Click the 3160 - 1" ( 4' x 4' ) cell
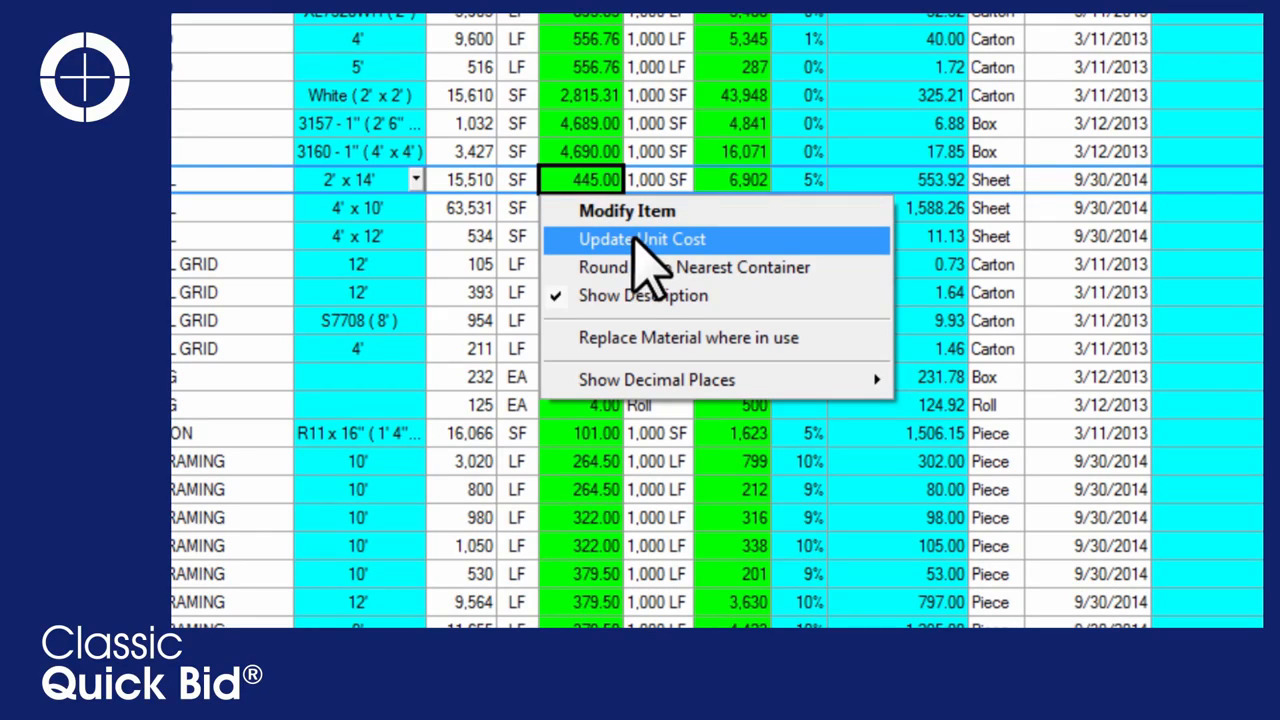The height and width of the screenshot is (720, 1280). point(359,152)
